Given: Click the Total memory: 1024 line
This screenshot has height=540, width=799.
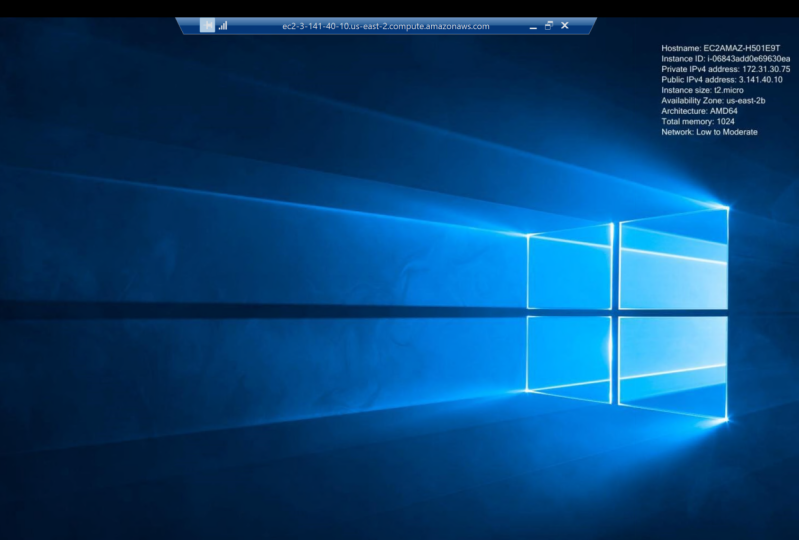Looking at the screenshot, I should pos(698,121).
